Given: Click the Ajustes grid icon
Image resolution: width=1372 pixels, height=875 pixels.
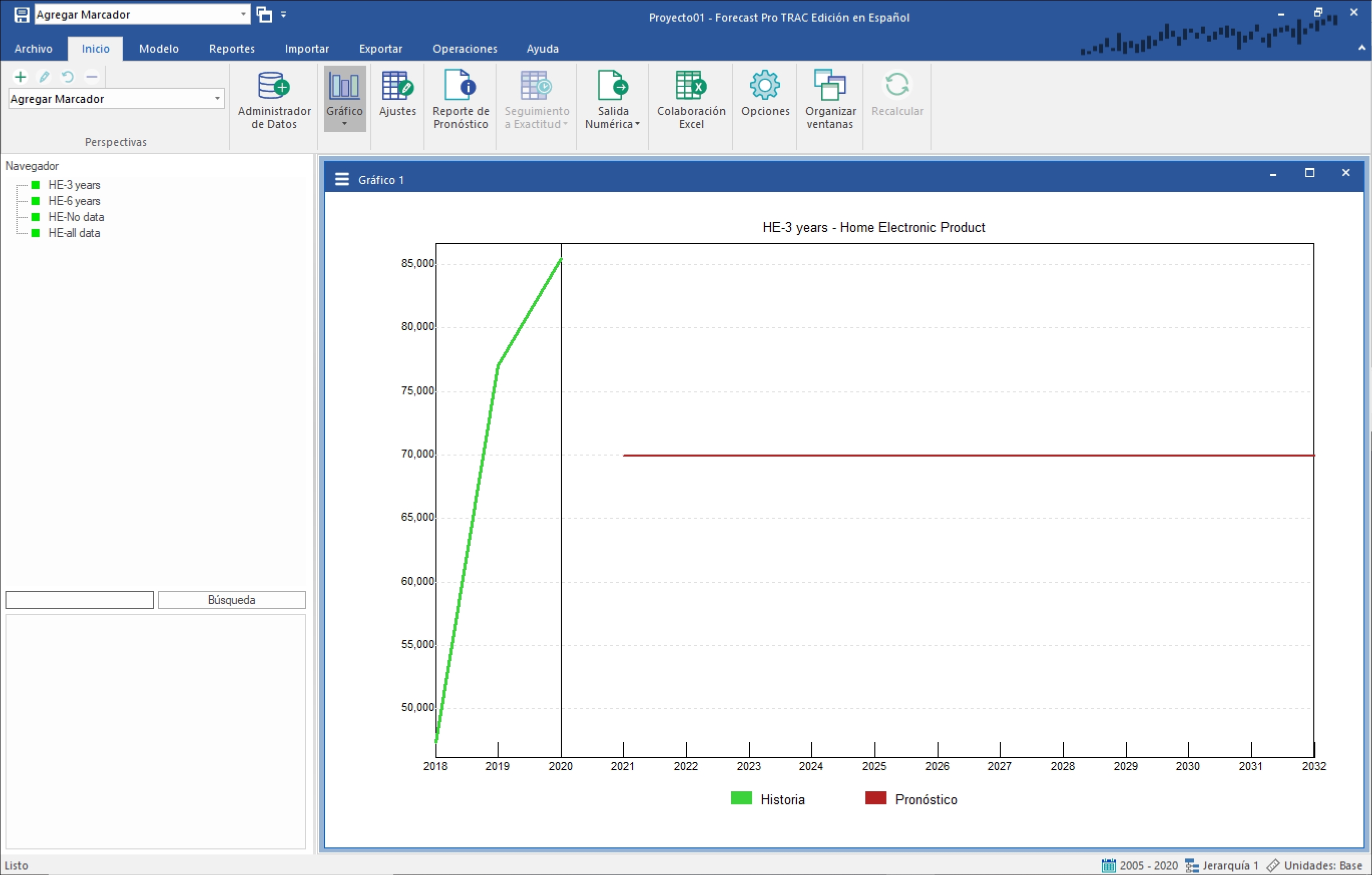Looking at the screenshot, I should pos(397,87).
